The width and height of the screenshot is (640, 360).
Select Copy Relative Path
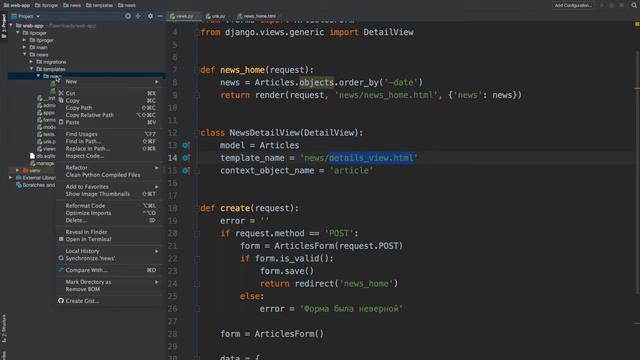[x=109, y=115]
